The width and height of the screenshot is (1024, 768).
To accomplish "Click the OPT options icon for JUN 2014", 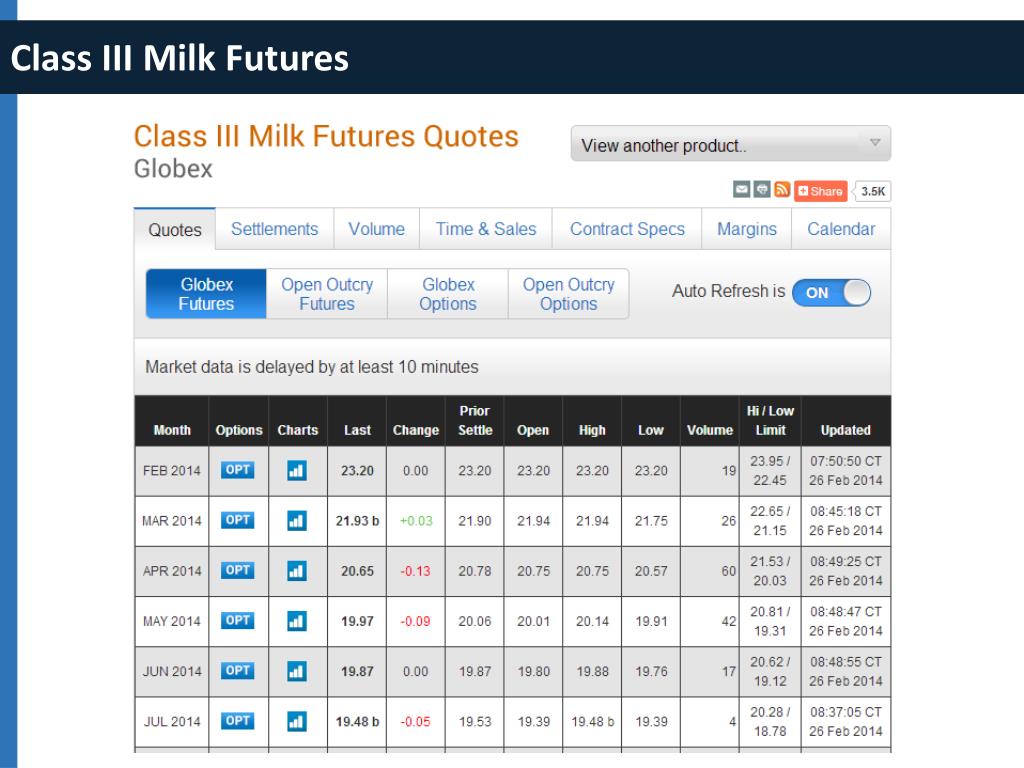I will (x=237, y=671).
